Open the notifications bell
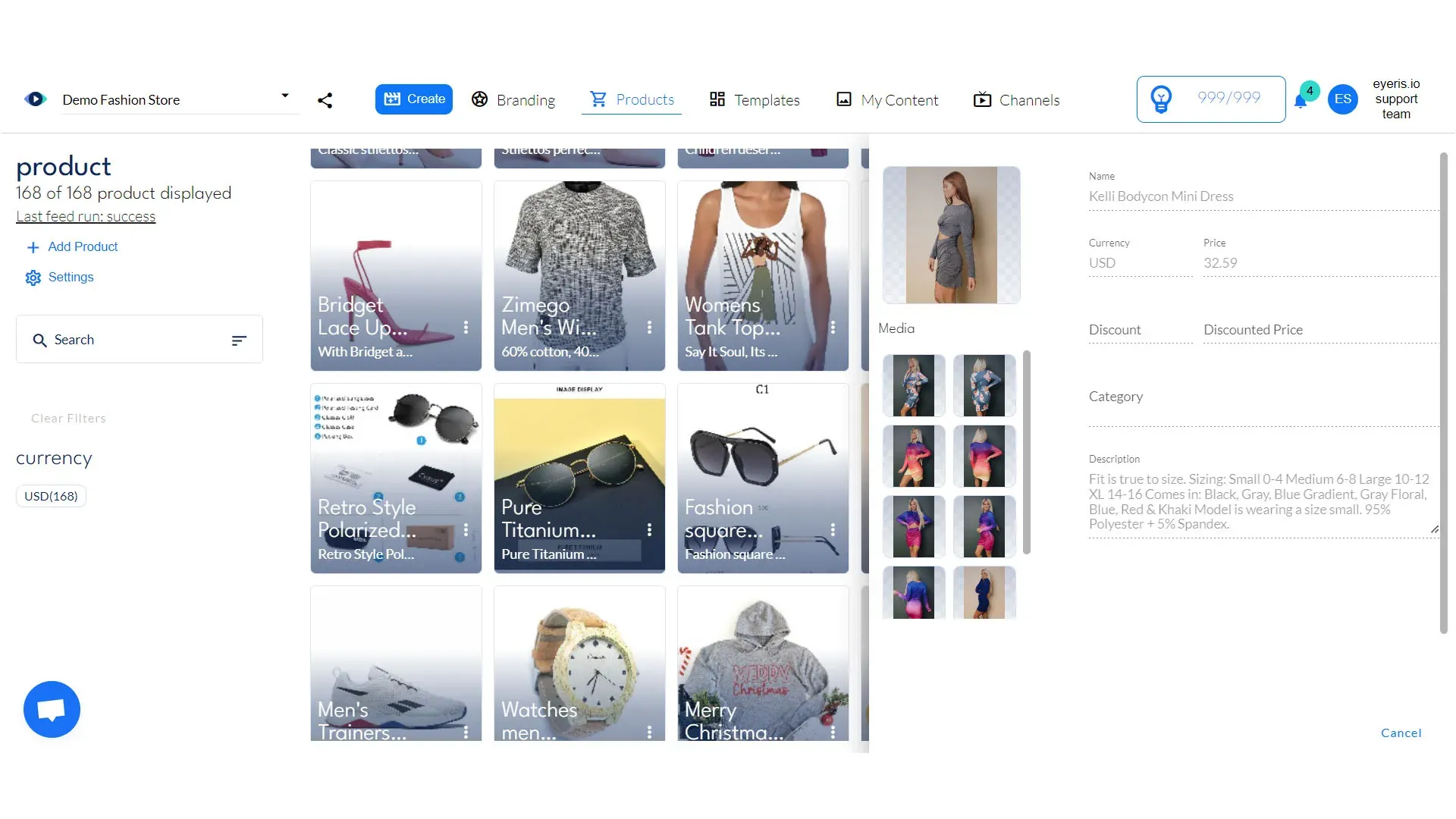Image resolution: width=1456 pixels, height=819 pixels. pos(1301,102)
